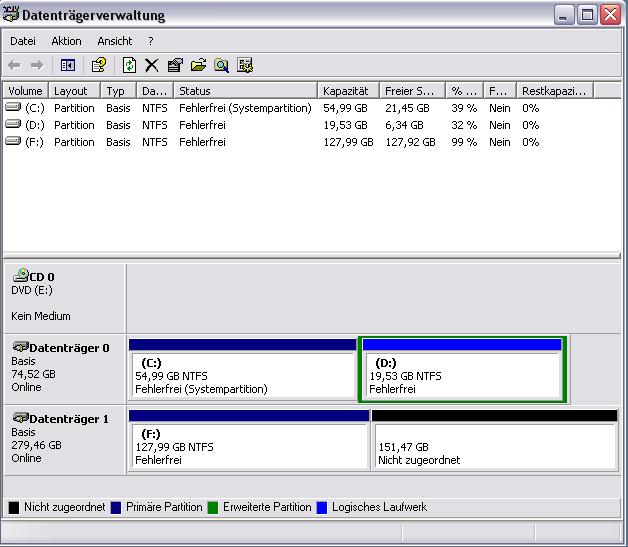628x547 pixels.
Task: Sort by the Da... file system column header
Action: tap(155, 91)
